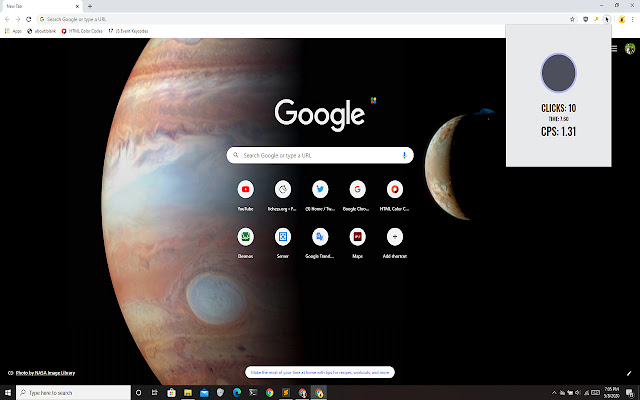Viewport: 640px width, 400px height.
Task: Open the click-counter cursor extension icon
Action: pos(607,19)
